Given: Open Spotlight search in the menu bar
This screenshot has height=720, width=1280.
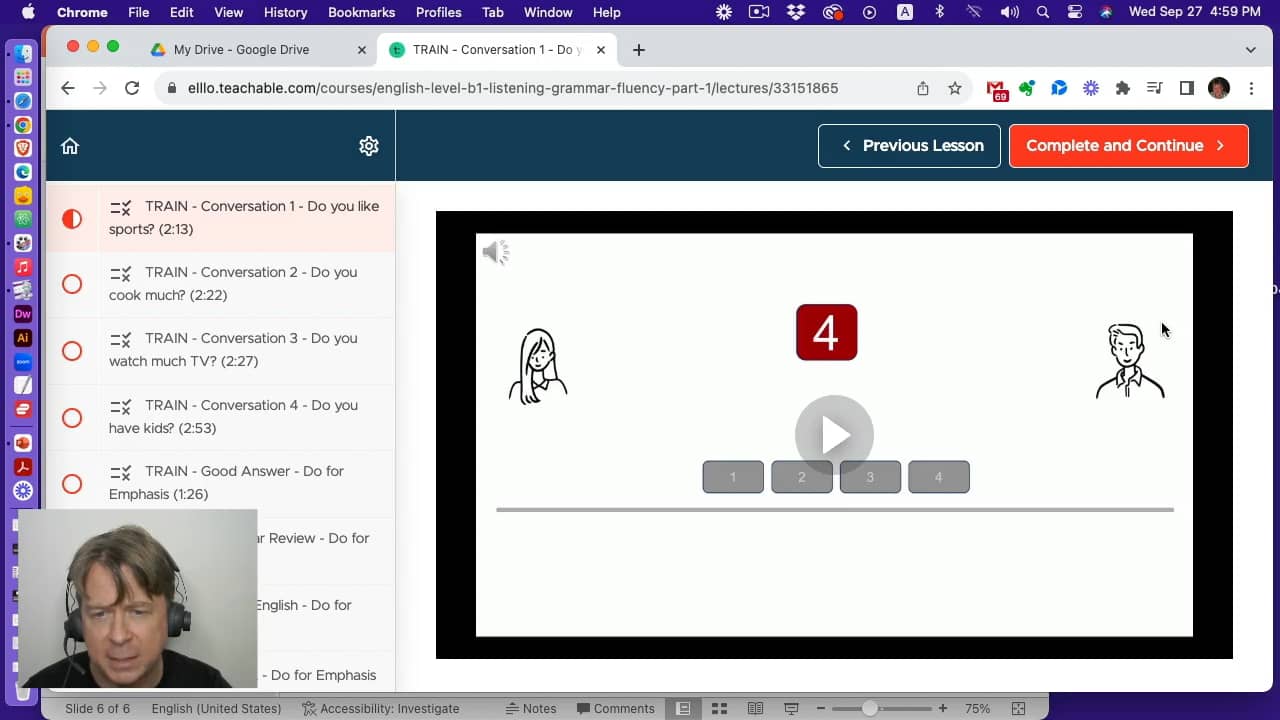Looking at the screenshot, I should click(x=1043, y=12).
